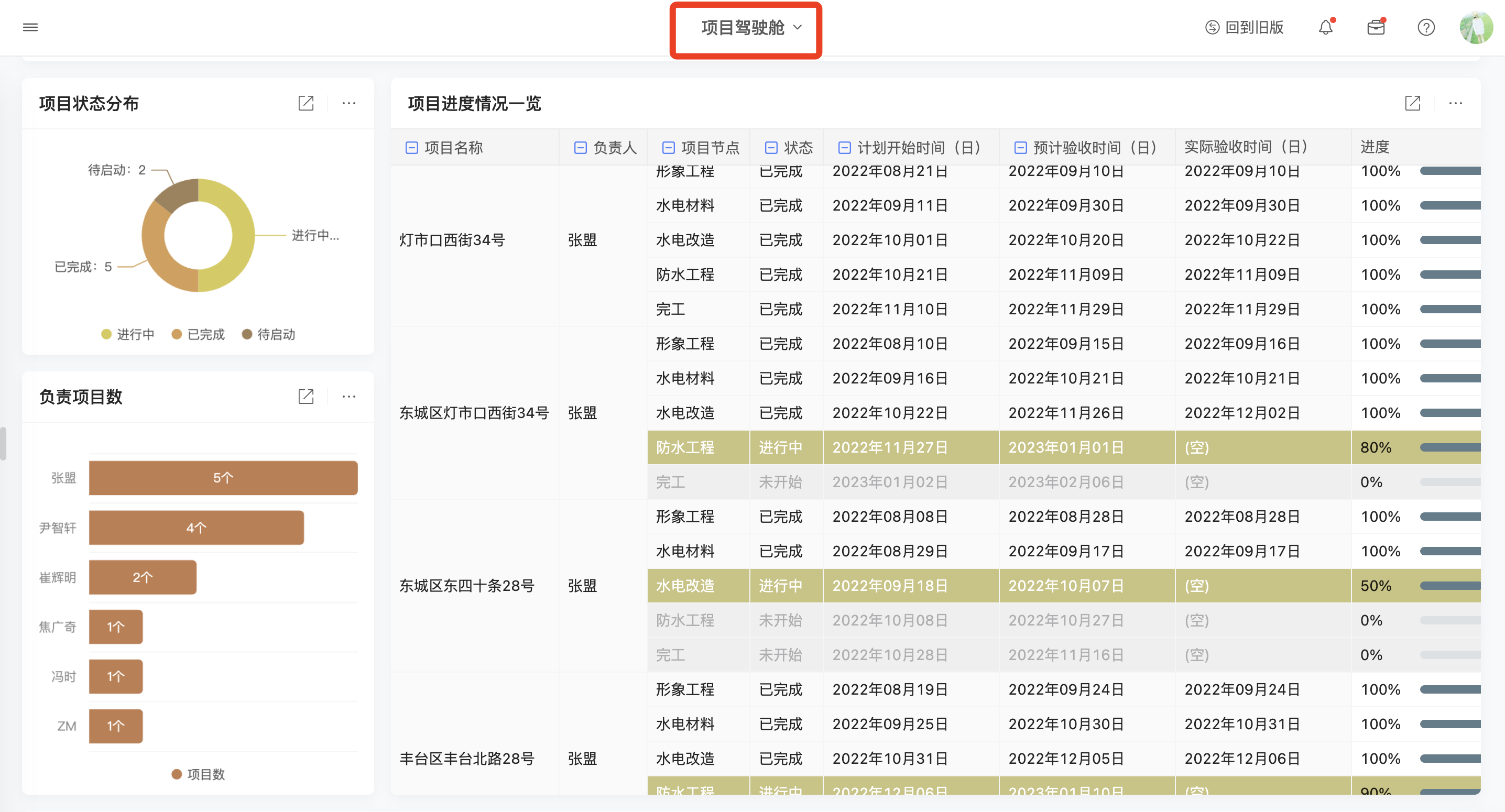Click the help question mark icon
Image resolution: width=1505 pixels, height=812 pixels.
[x=1426, y=27]
